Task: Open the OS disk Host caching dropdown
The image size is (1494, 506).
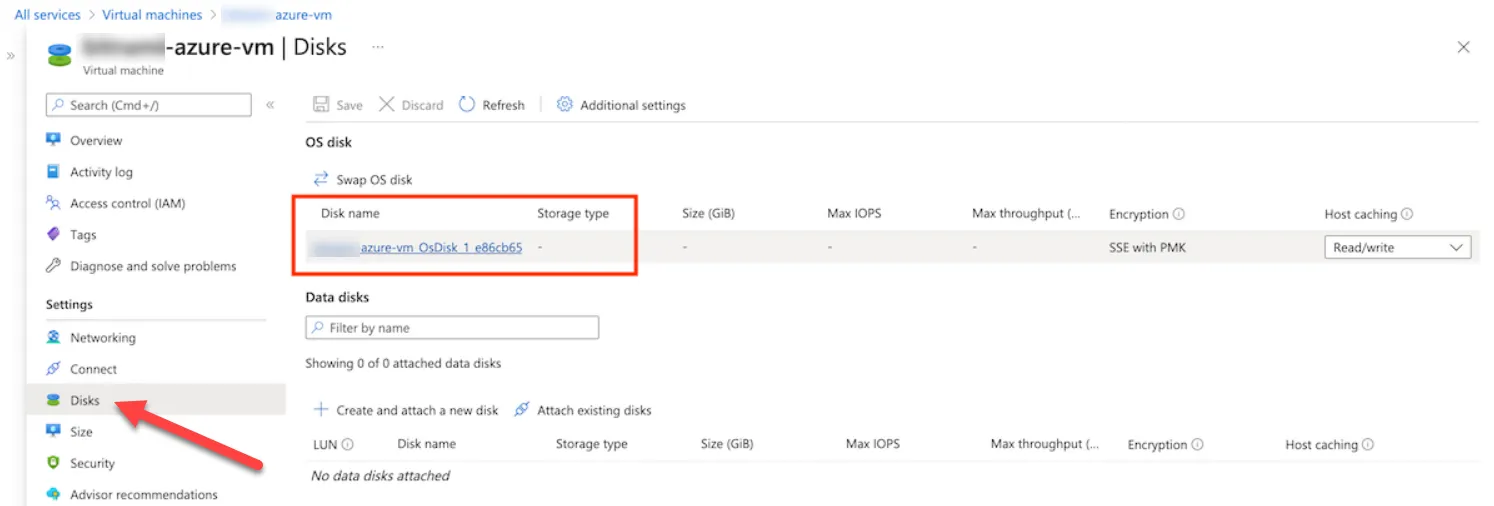Action: point(1397,247)
